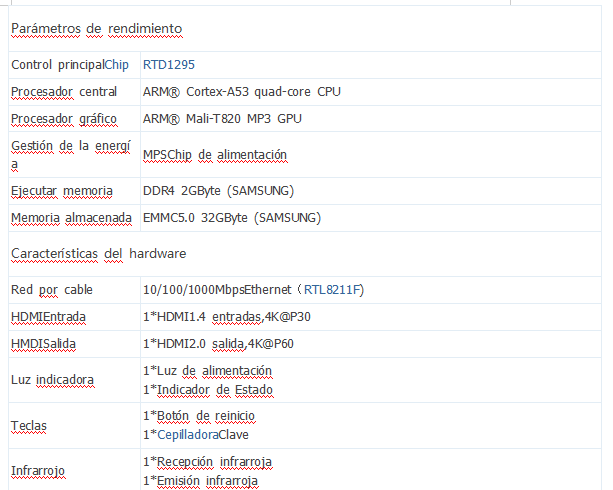
Task: Click the 1*Emisión infrarroja text
Action: 200,481
